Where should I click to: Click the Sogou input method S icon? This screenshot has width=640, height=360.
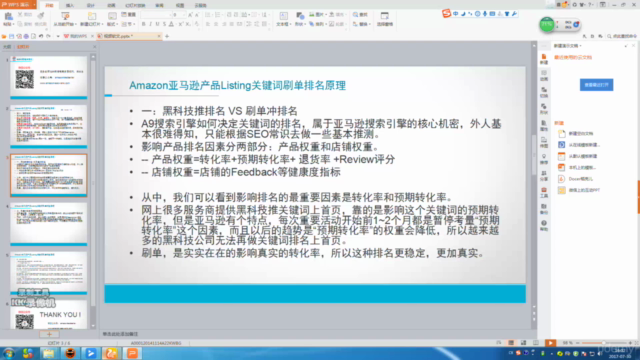pos(447,14)
